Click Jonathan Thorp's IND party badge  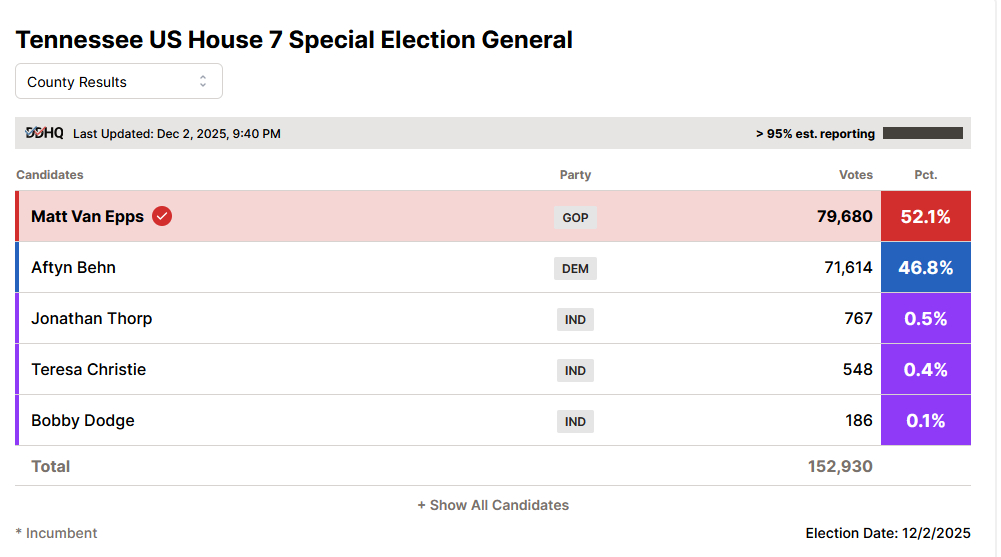[575, 319]
